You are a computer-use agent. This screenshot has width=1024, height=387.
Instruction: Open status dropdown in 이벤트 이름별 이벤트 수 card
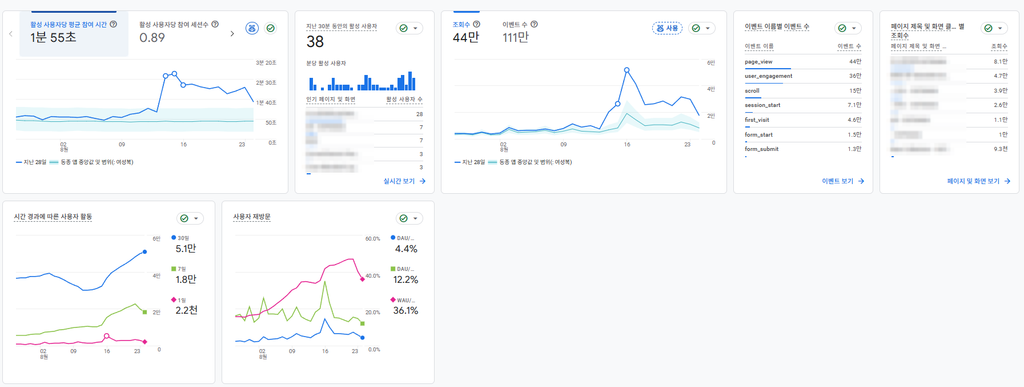click(848, 28)
